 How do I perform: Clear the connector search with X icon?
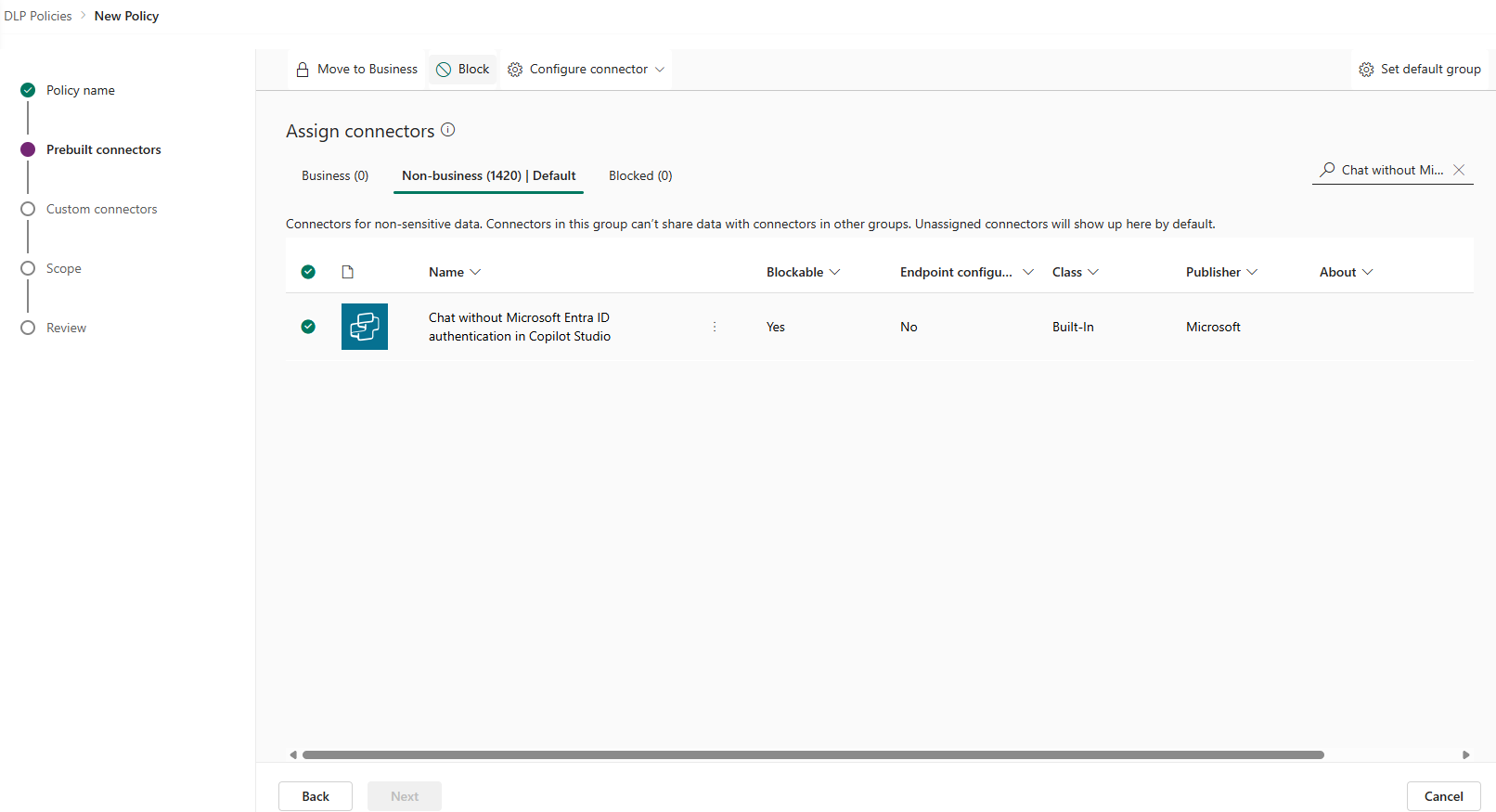(x=1459, y=170)
